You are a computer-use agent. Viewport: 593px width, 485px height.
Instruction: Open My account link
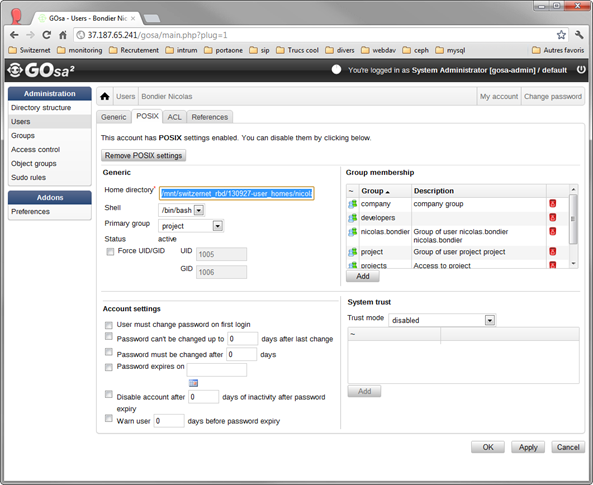499,96
